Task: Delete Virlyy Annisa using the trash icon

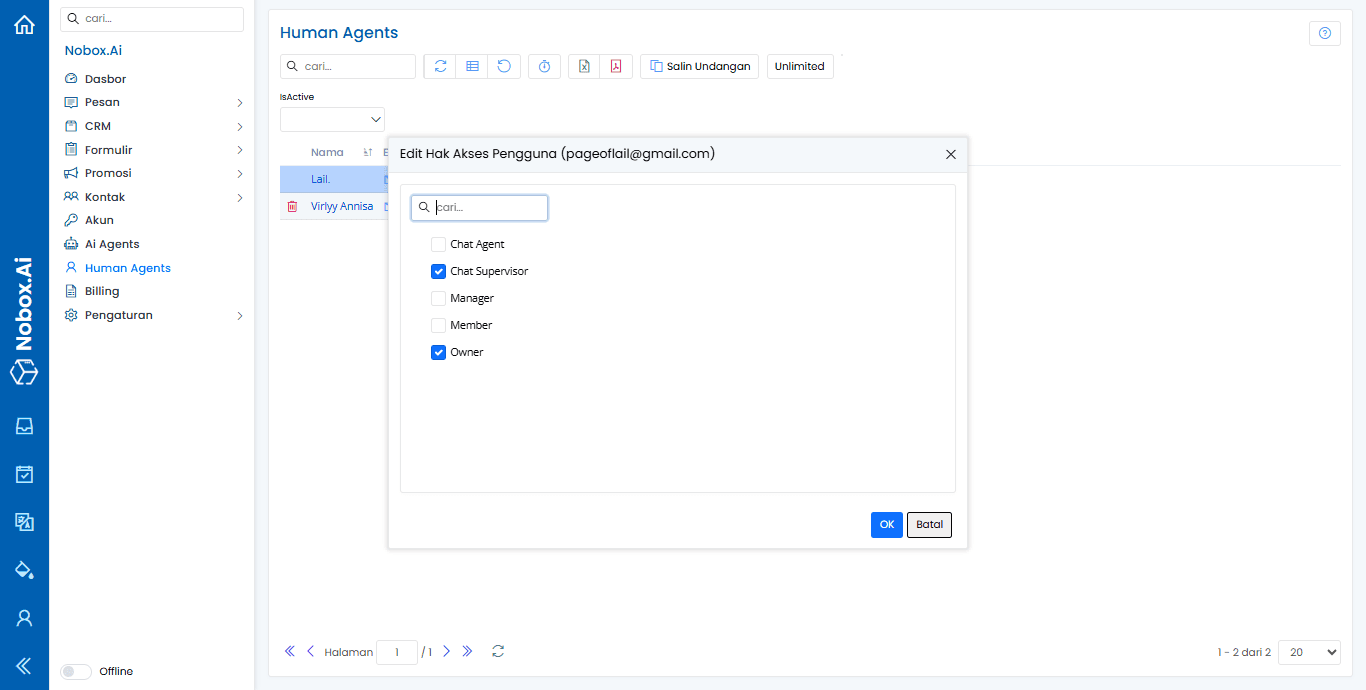Action: point(292,206)
